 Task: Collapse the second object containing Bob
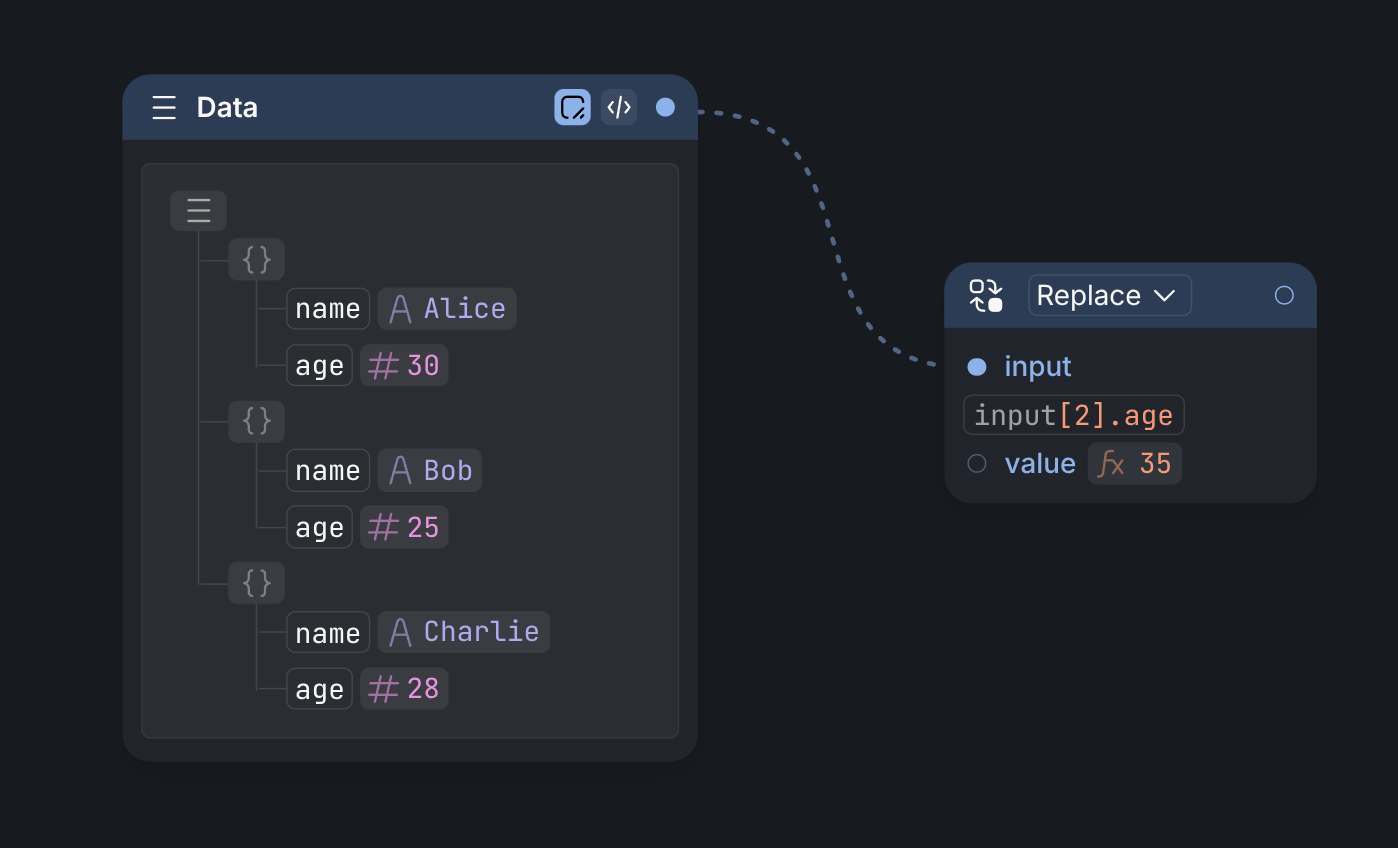coord(256,422)
